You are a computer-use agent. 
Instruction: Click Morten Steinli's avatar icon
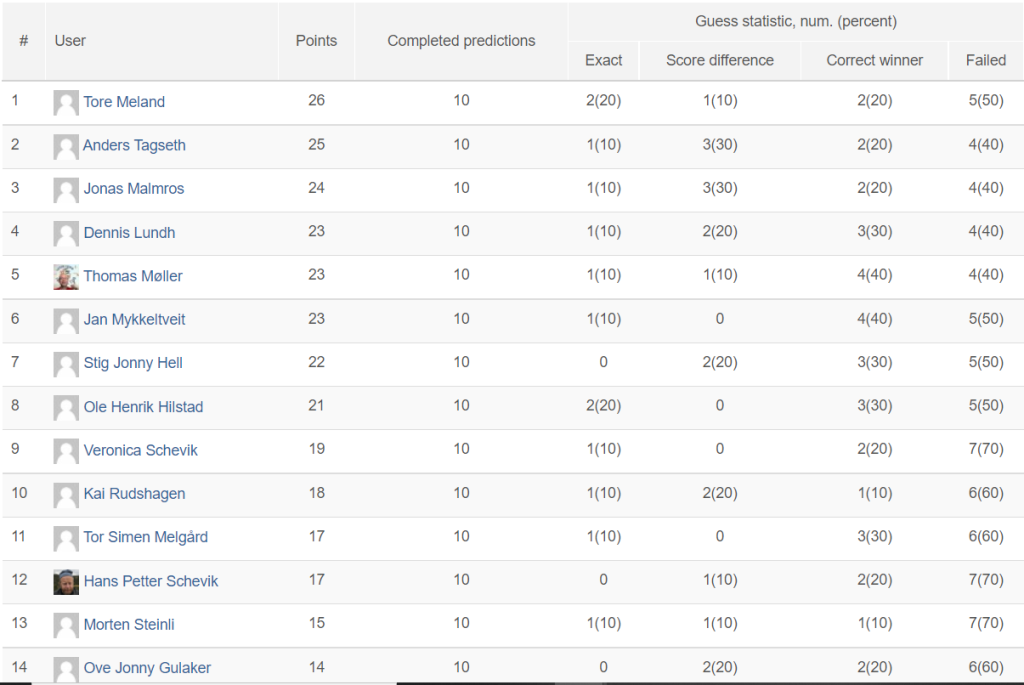coord(66,625)
